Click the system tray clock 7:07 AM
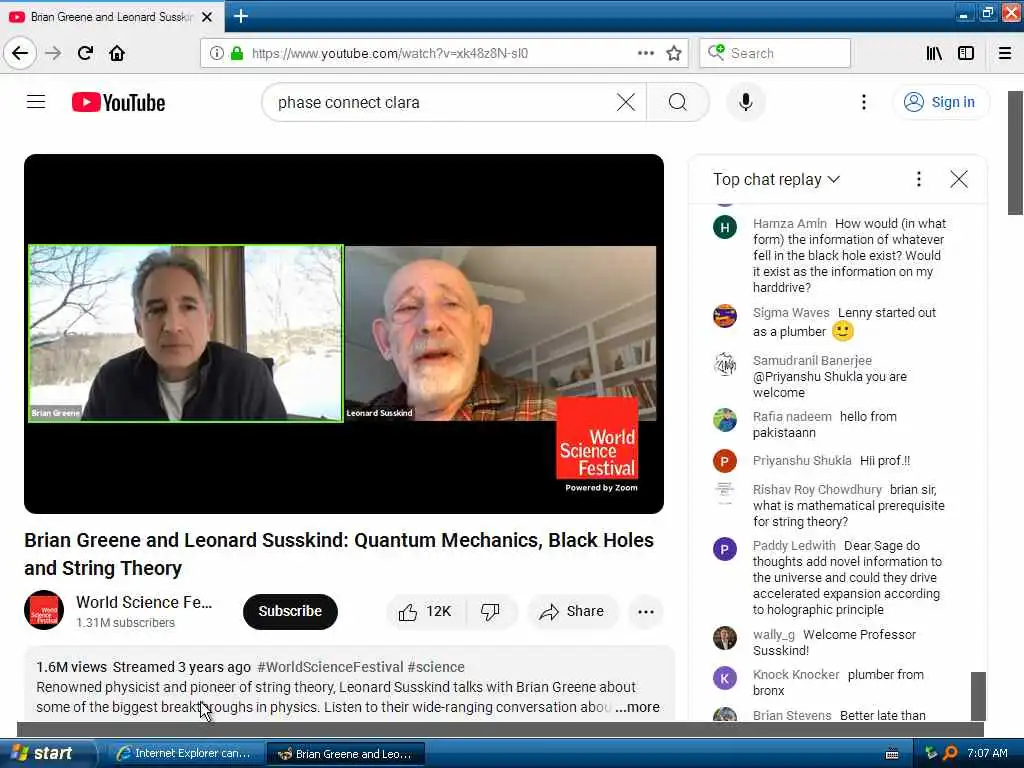Image resolution: width=1024 pixels, height=768 pixels. tap(987, 753)
